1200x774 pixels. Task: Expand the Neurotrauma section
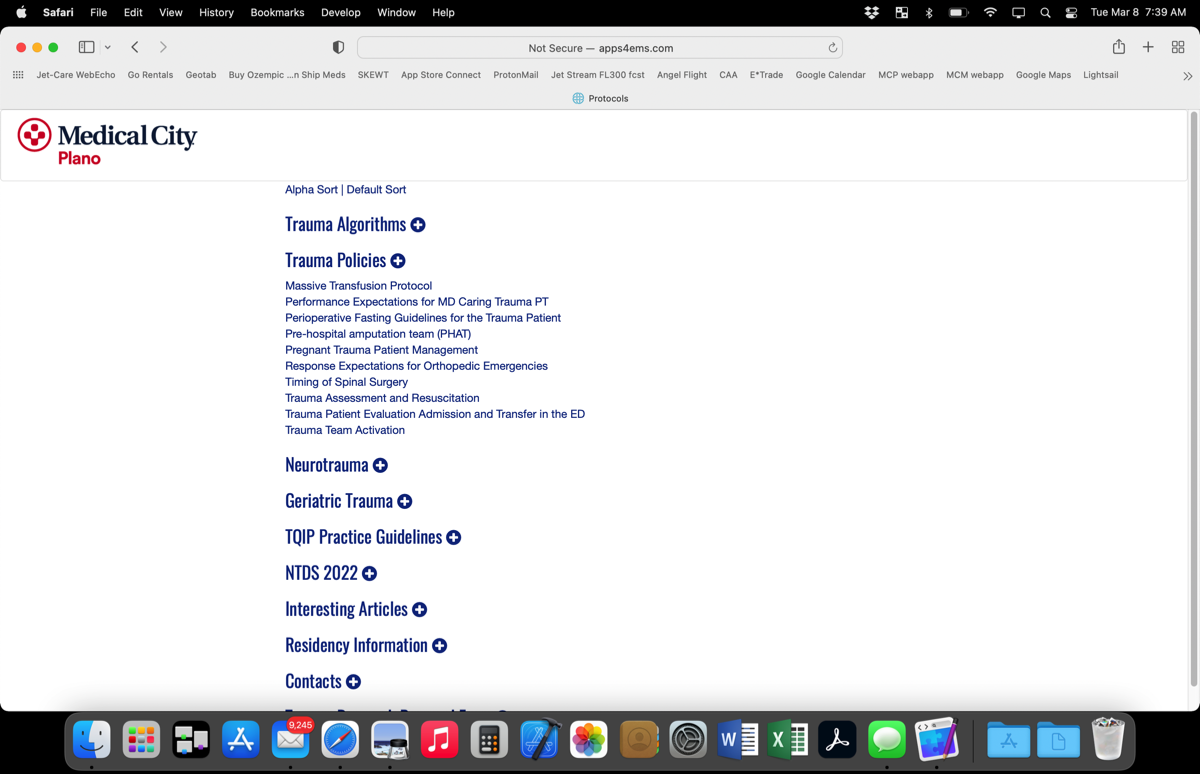pyautogui.click(x=380, y=466)
